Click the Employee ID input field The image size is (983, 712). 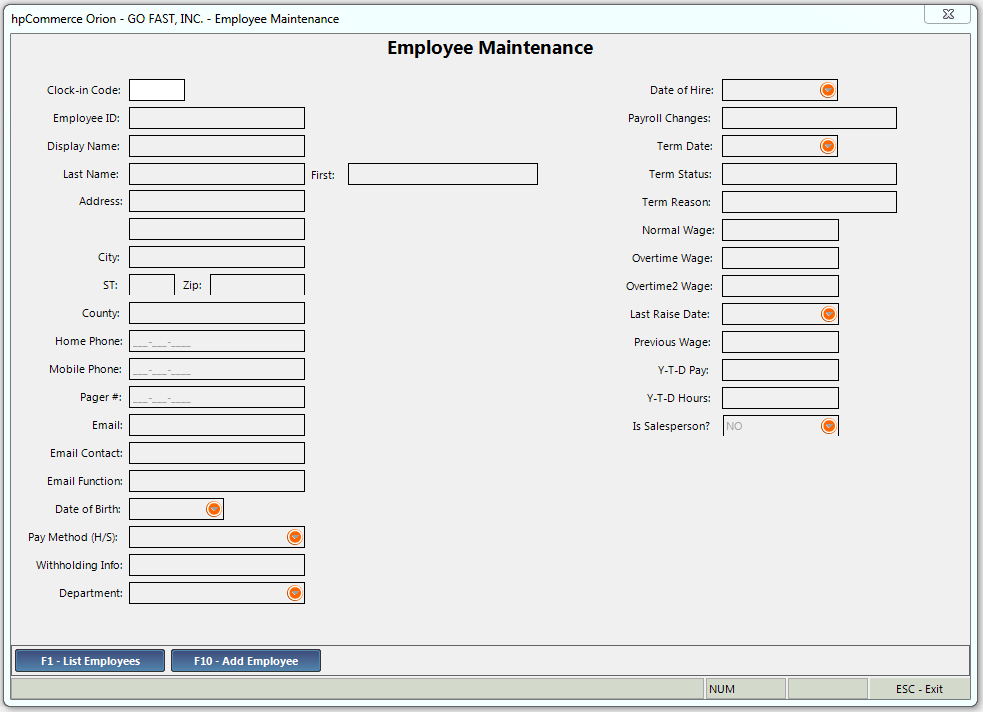pos(216,117)
